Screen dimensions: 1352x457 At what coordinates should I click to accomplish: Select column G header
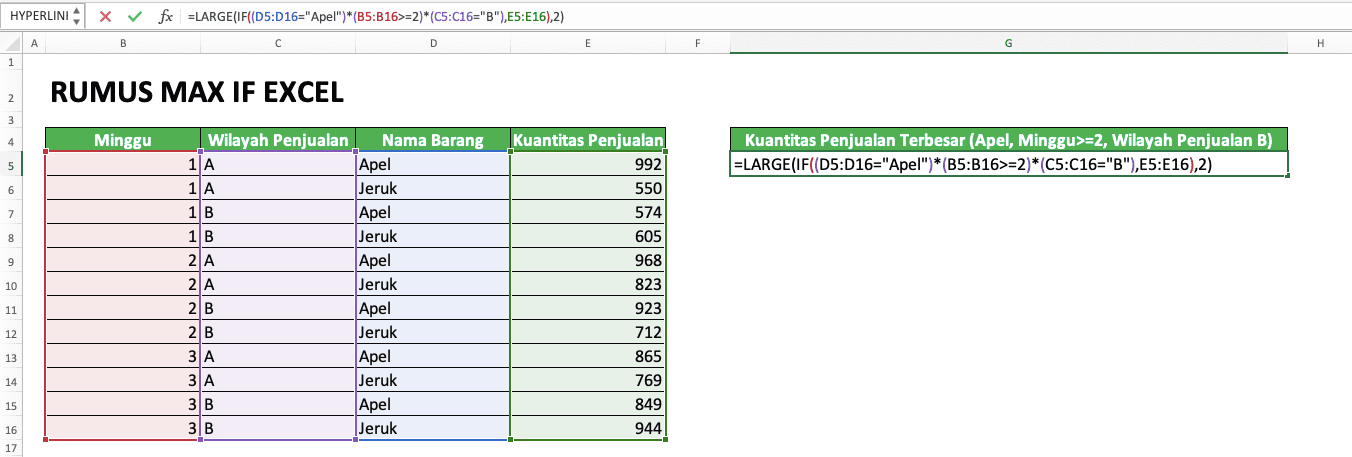tap(1009, 44)
